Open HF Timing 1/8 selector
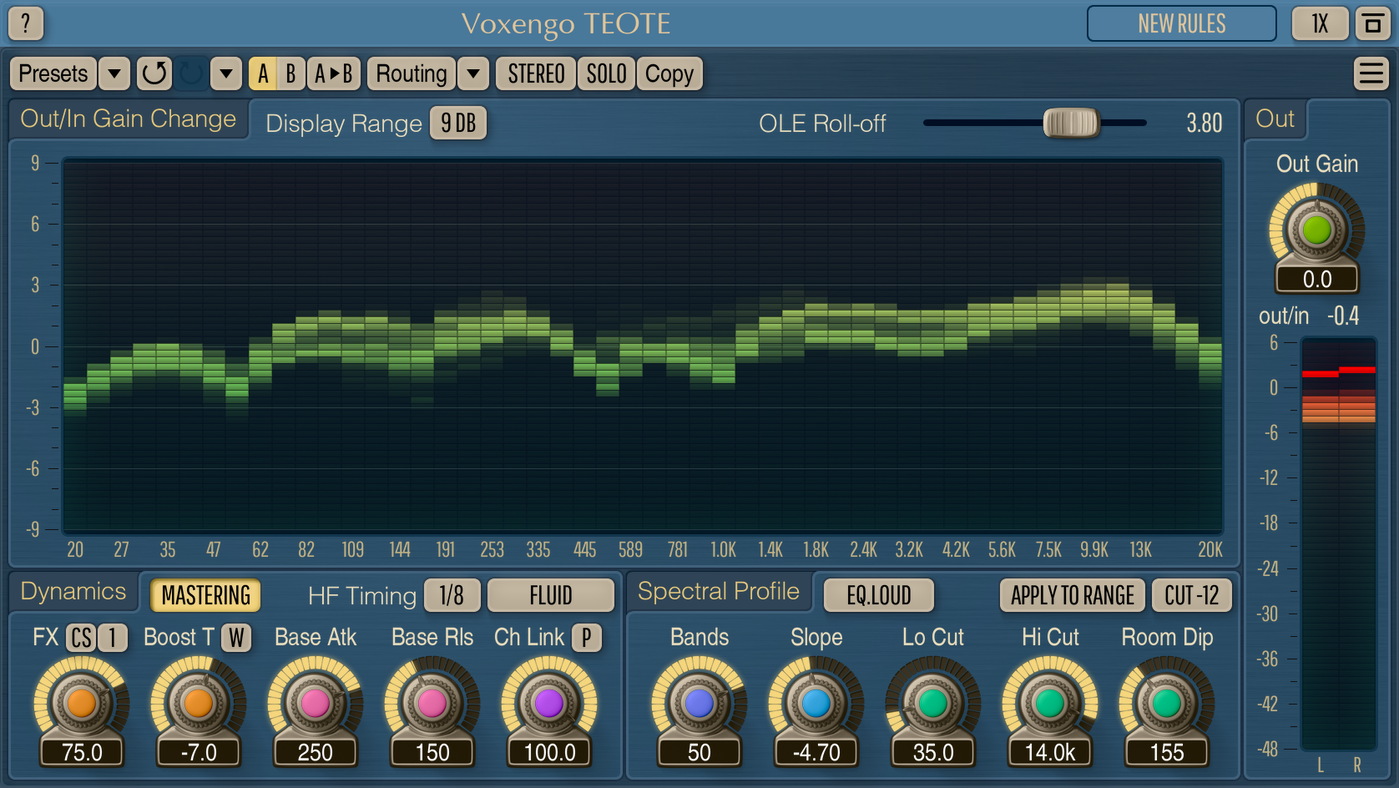Screen dimensions: 1399x788 tap(452, 595)
